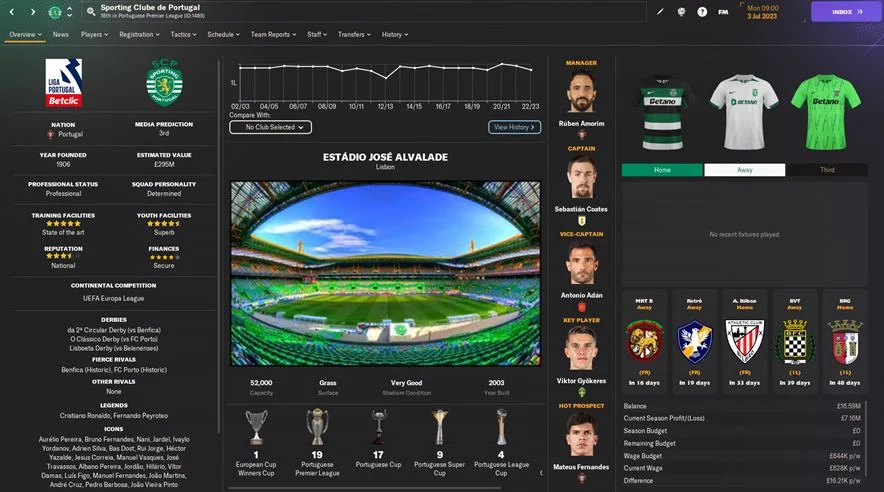Open the Portuguese Cup trophy
The image size is (884, 492).
tap(378, 427)
